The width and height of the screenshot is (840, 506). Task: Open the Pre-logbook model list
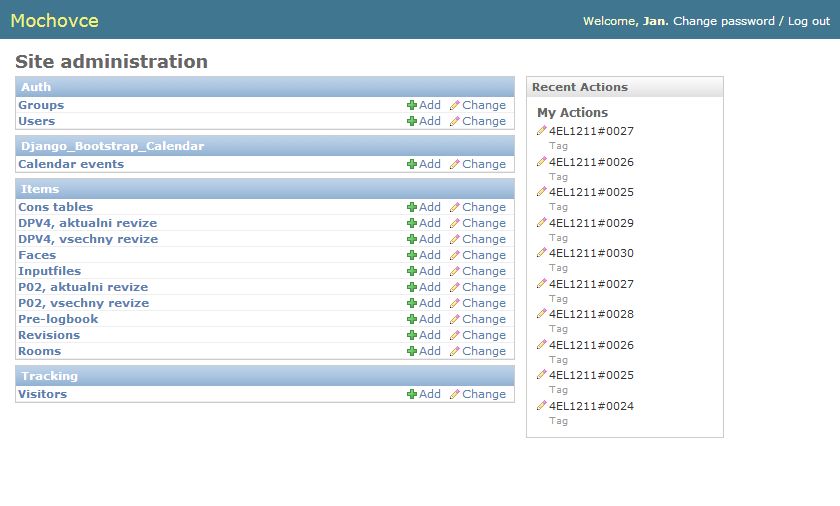[x=58, y=319]
